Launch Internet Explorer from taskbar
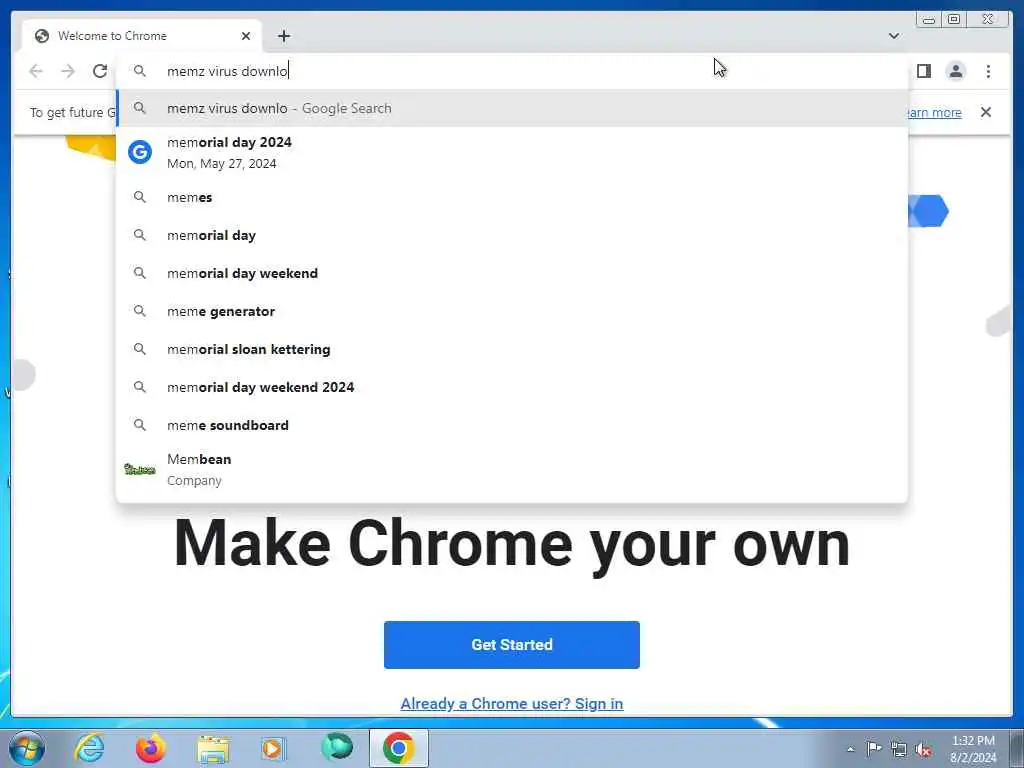This screenshot has width=1024, height=768. point(89,748)
